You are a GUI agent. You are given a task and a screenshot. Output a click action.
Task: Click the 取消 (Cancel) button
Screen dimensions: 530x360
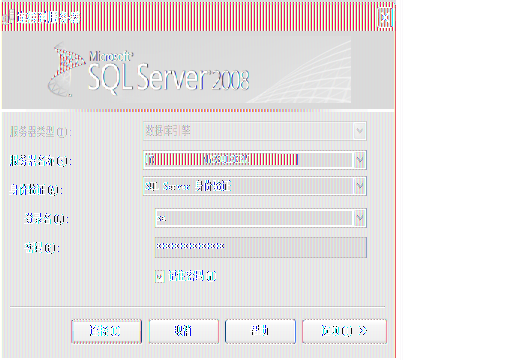coord(183,331)
